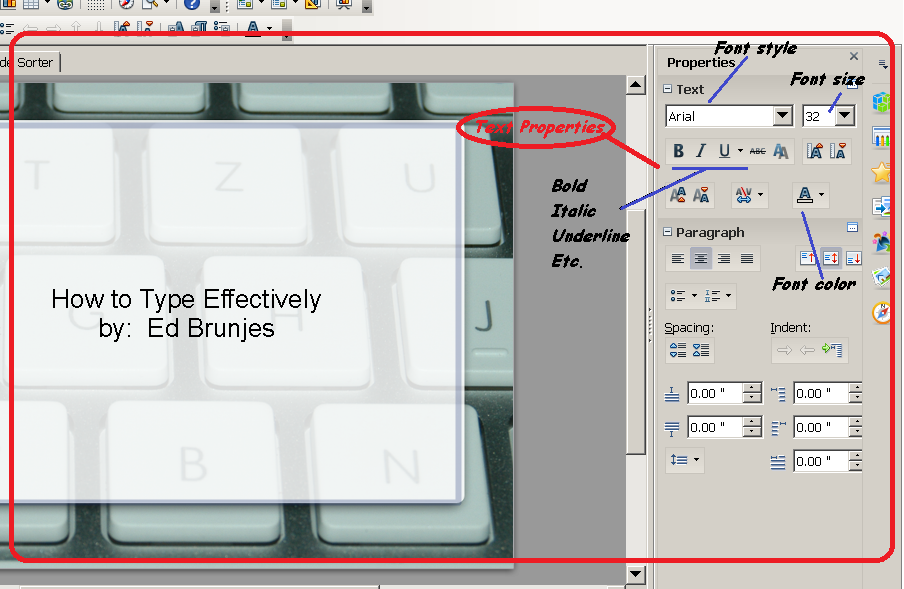Open the Navigator compass sidebar deck

(882, 313)
